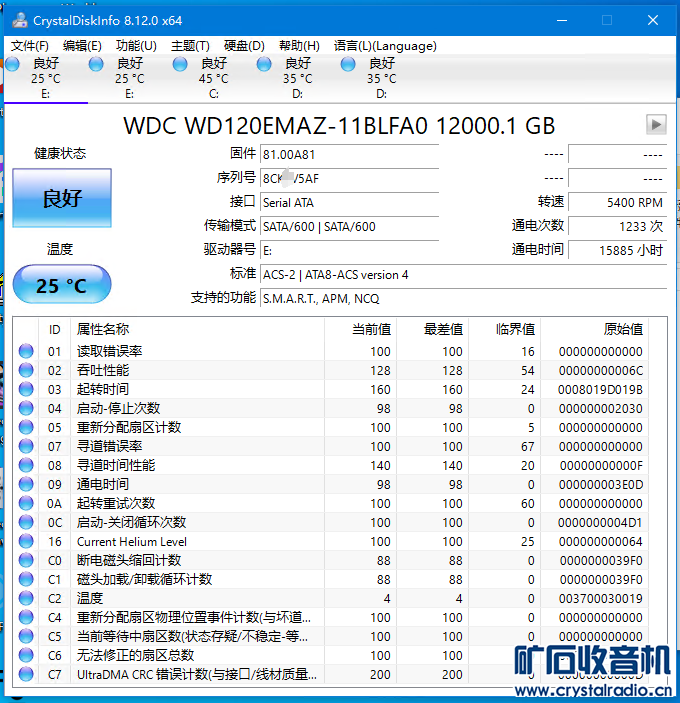Select raw value 003700030019

(x=601, y=599)
